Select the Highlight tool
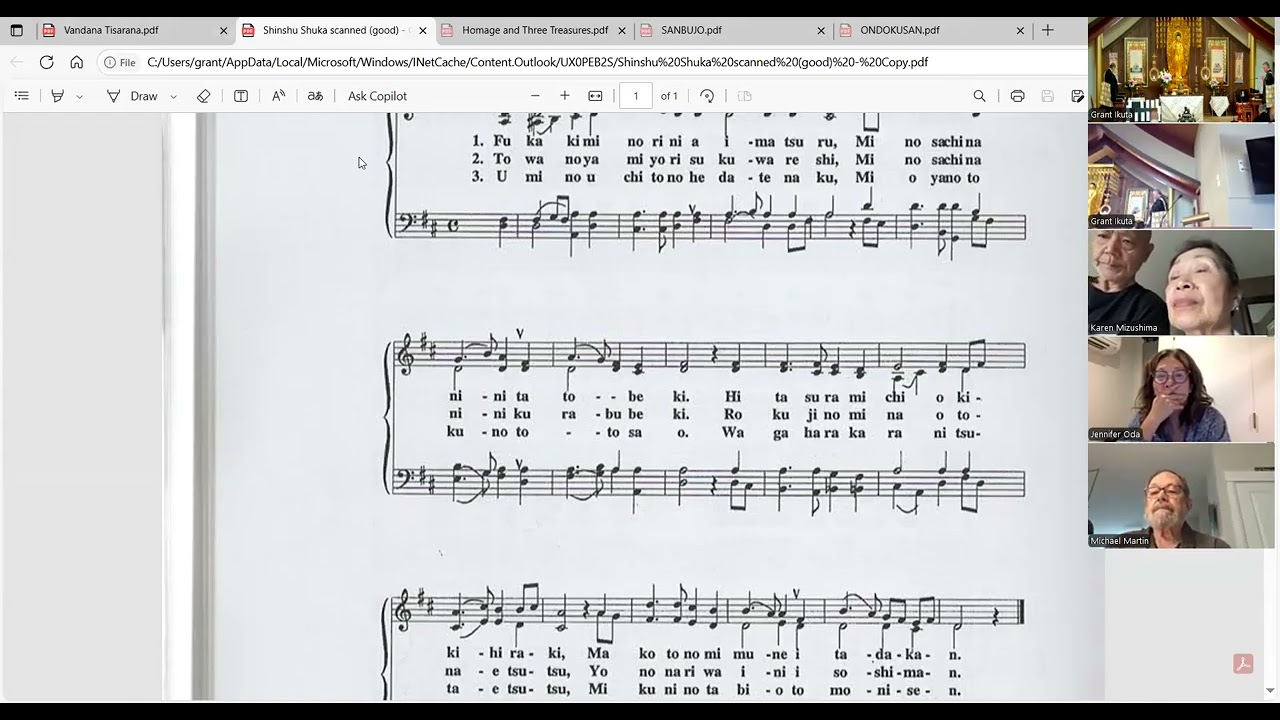 pos(58,96)
